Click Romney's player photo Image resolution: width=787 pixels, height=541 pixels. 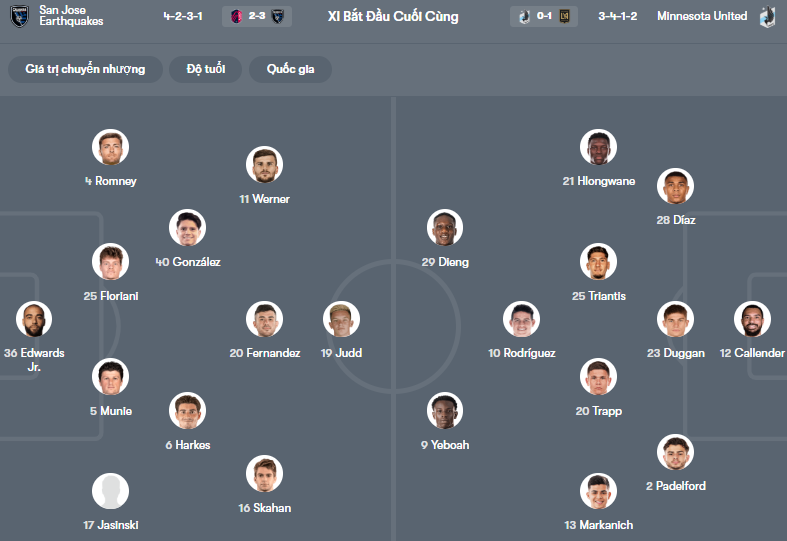(110, 148)
